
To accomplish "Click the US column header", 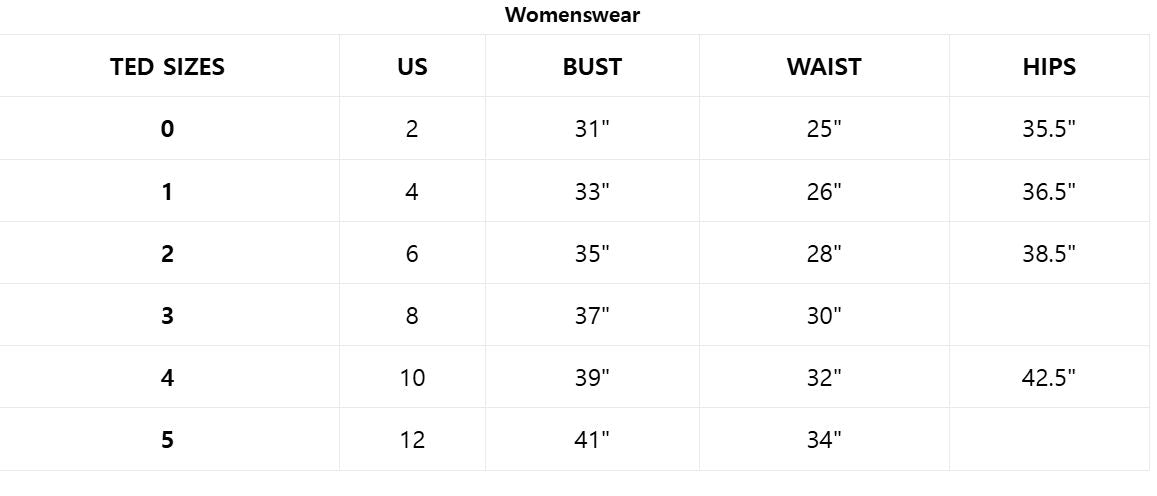I will (x=412, y=67).
